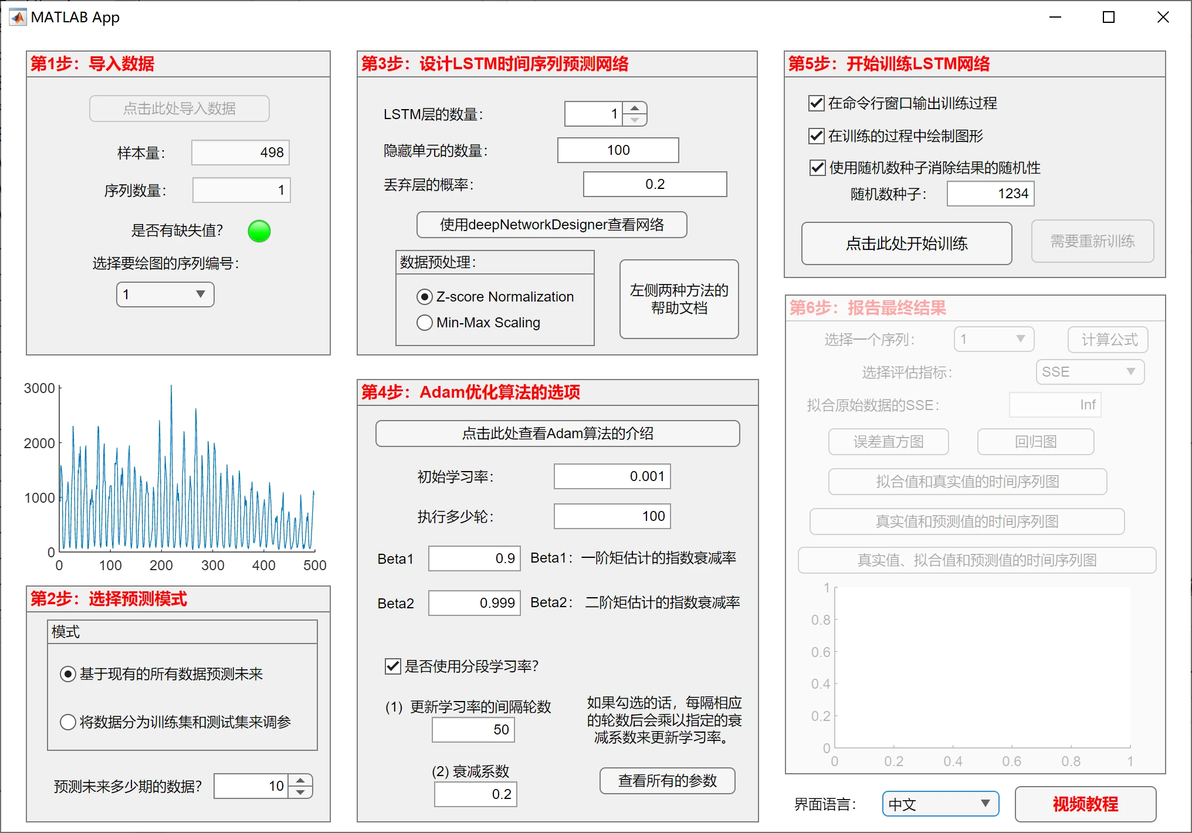
Task: Click 真实值和预测值的时间序列图 button
Action: point(967,521)
